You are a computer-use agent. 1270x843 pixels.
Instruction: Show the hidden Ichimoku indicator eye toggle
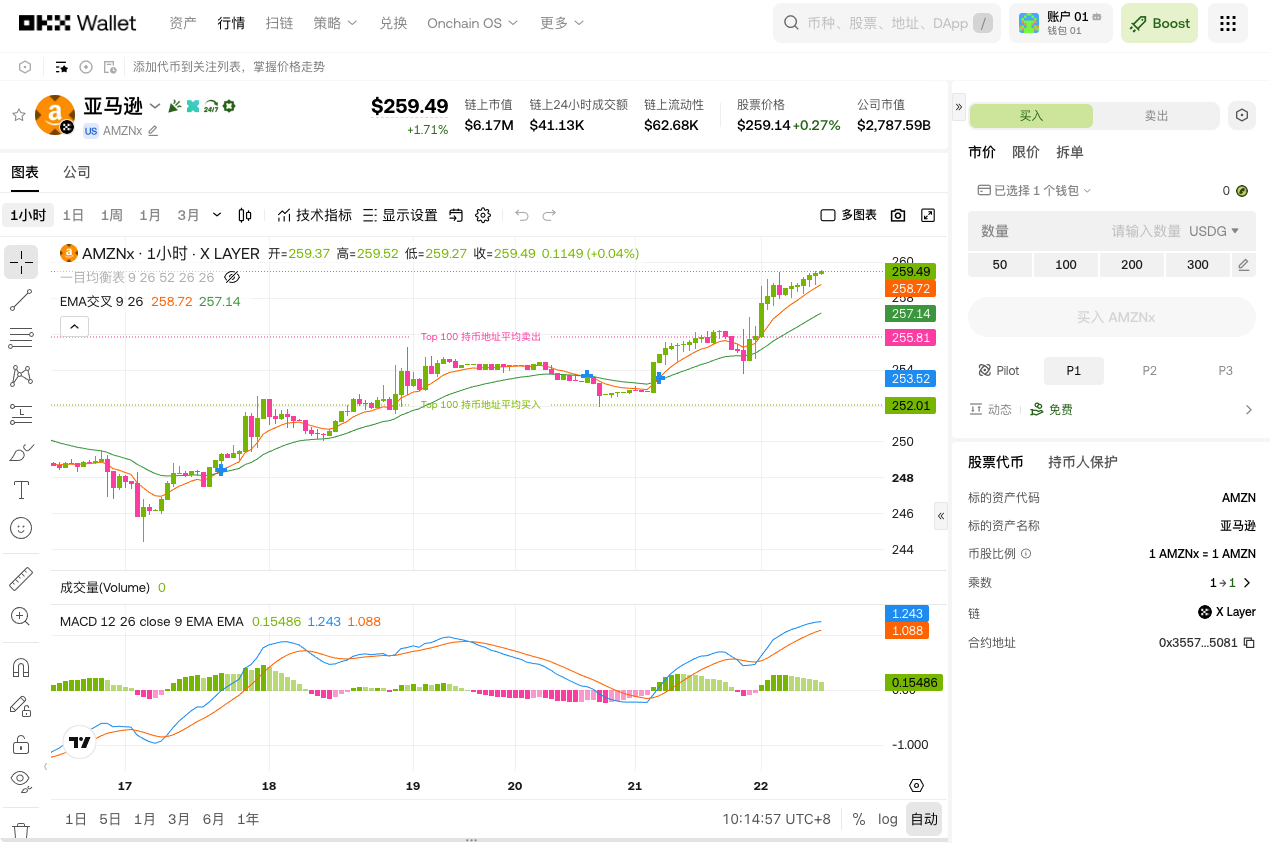(232, 277)
